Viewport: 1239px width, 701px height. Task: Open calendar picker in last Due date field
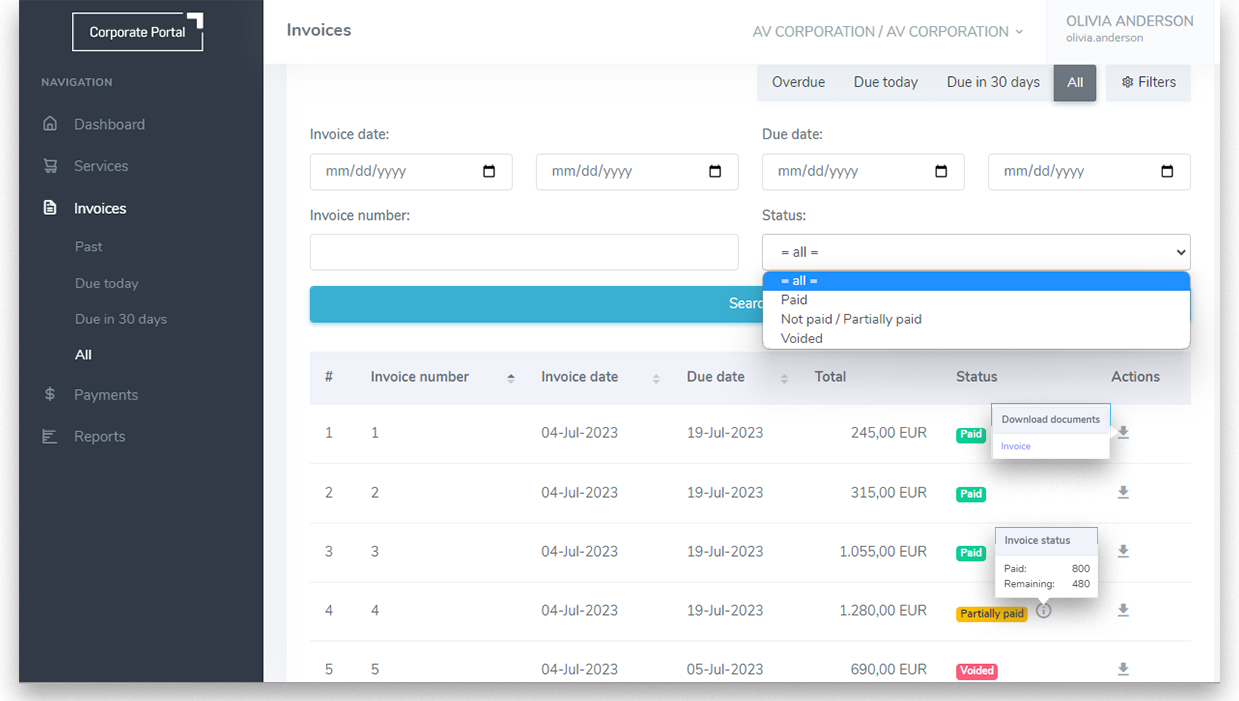1167,172
